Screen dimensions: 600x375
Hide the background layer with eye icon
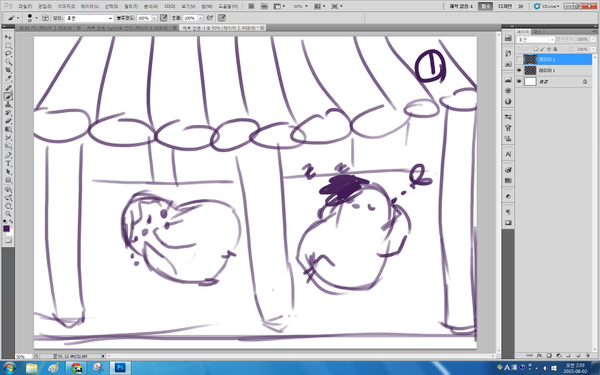(x=519, y=82)
